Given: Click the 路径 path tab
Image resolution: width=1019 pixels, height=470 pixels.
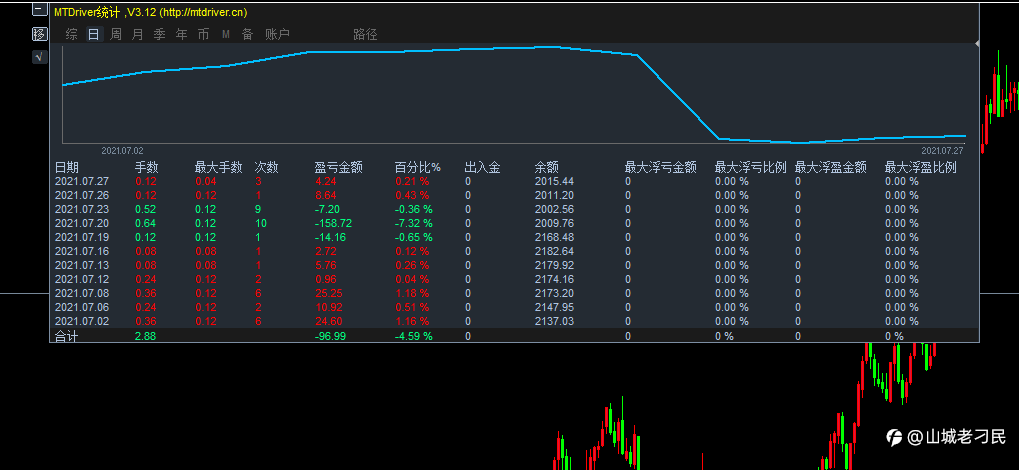Looking at the screenshot, I should pyautogui.click(x=365, y=34).
